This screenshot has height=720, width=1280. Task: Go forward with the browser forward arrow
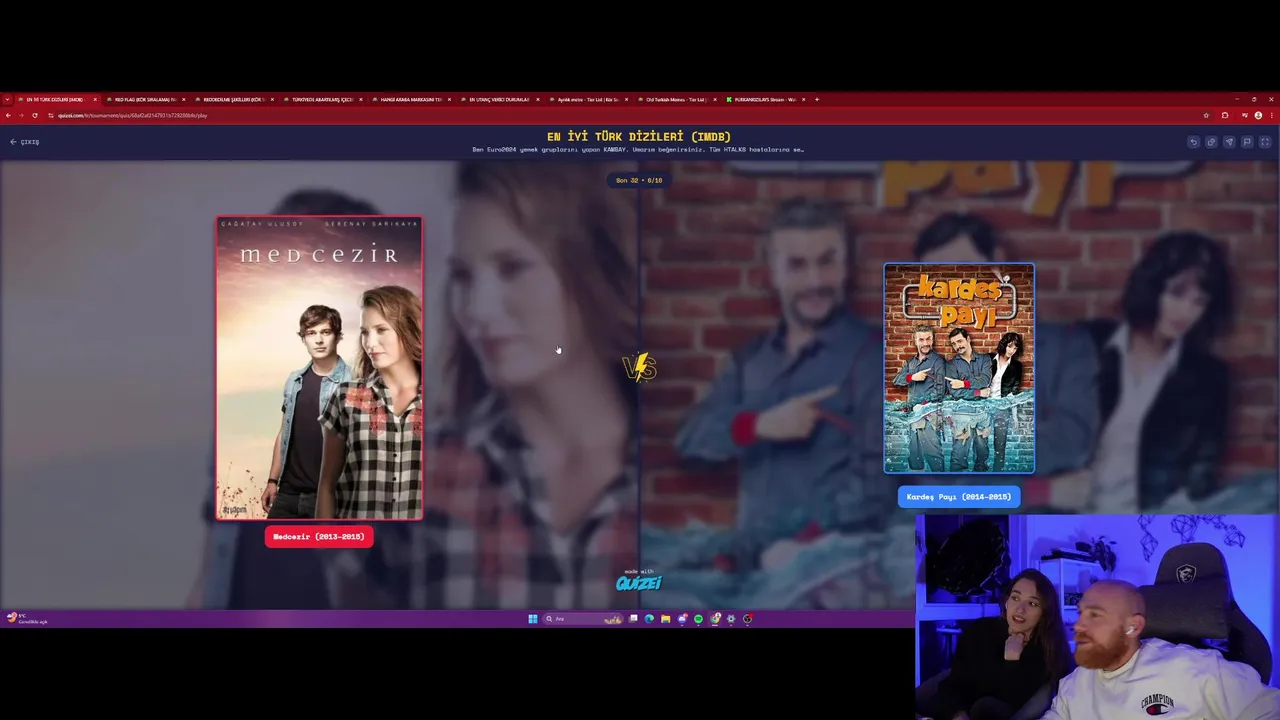21,115
